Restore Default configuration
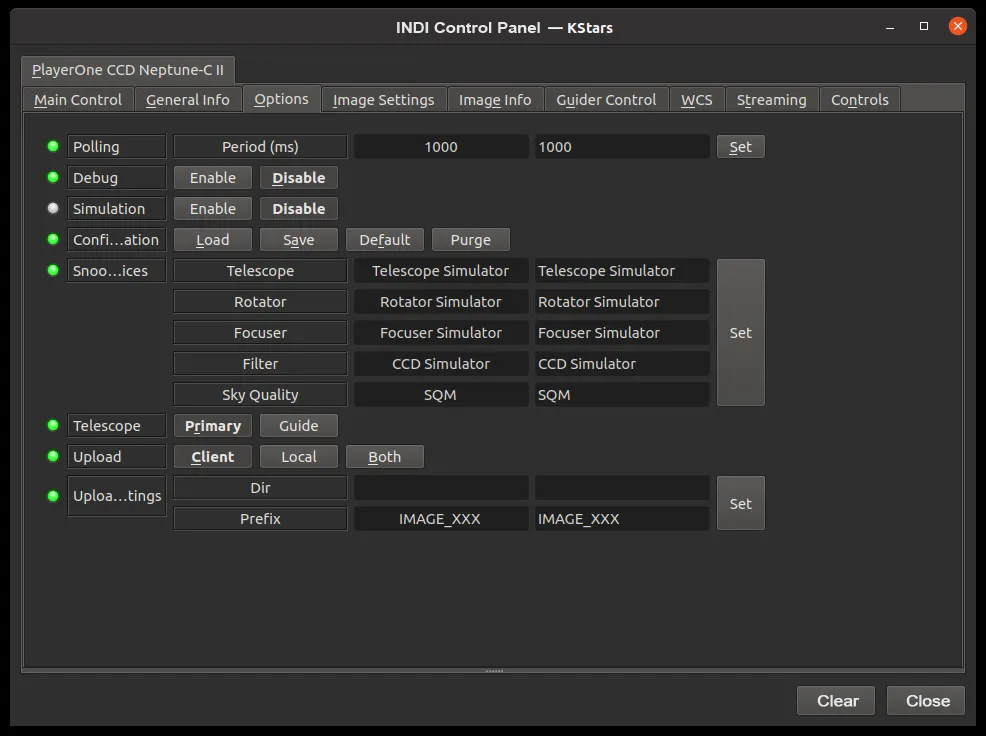986x736 pixels. click(385, 239)
